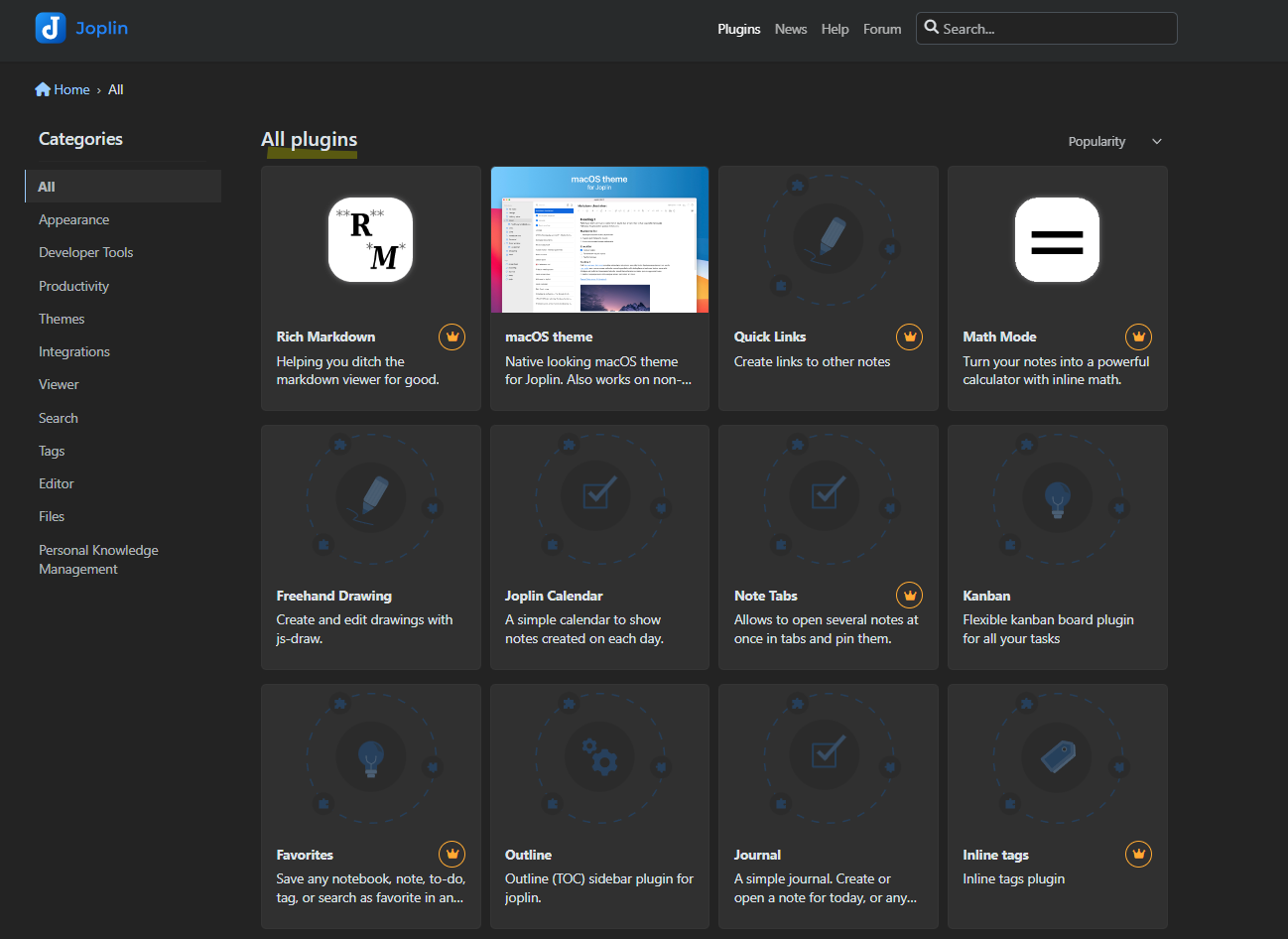Viewport: 1288px width, 939px height.
Task: Select the Search category in sidebar
Action: [59, 418]
